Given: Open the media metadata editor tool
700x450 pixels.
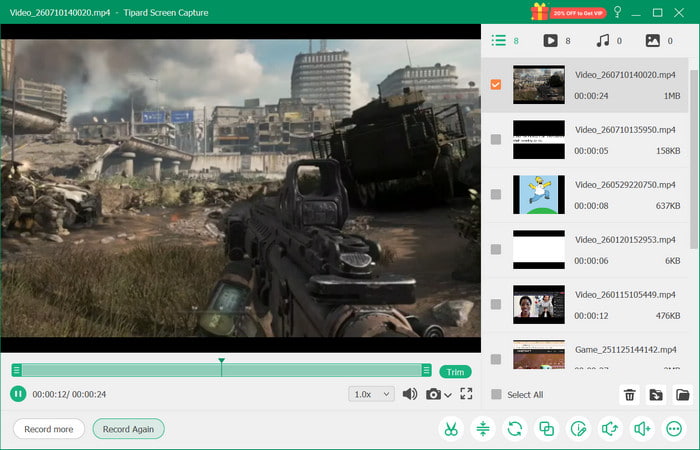Looking at the screenshot, I should coord(578,429).
